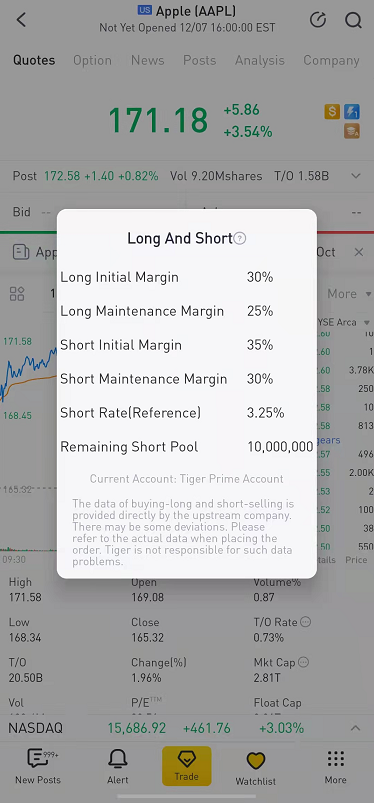
Task: Tap the yellow Trade button
Action: 186,766
